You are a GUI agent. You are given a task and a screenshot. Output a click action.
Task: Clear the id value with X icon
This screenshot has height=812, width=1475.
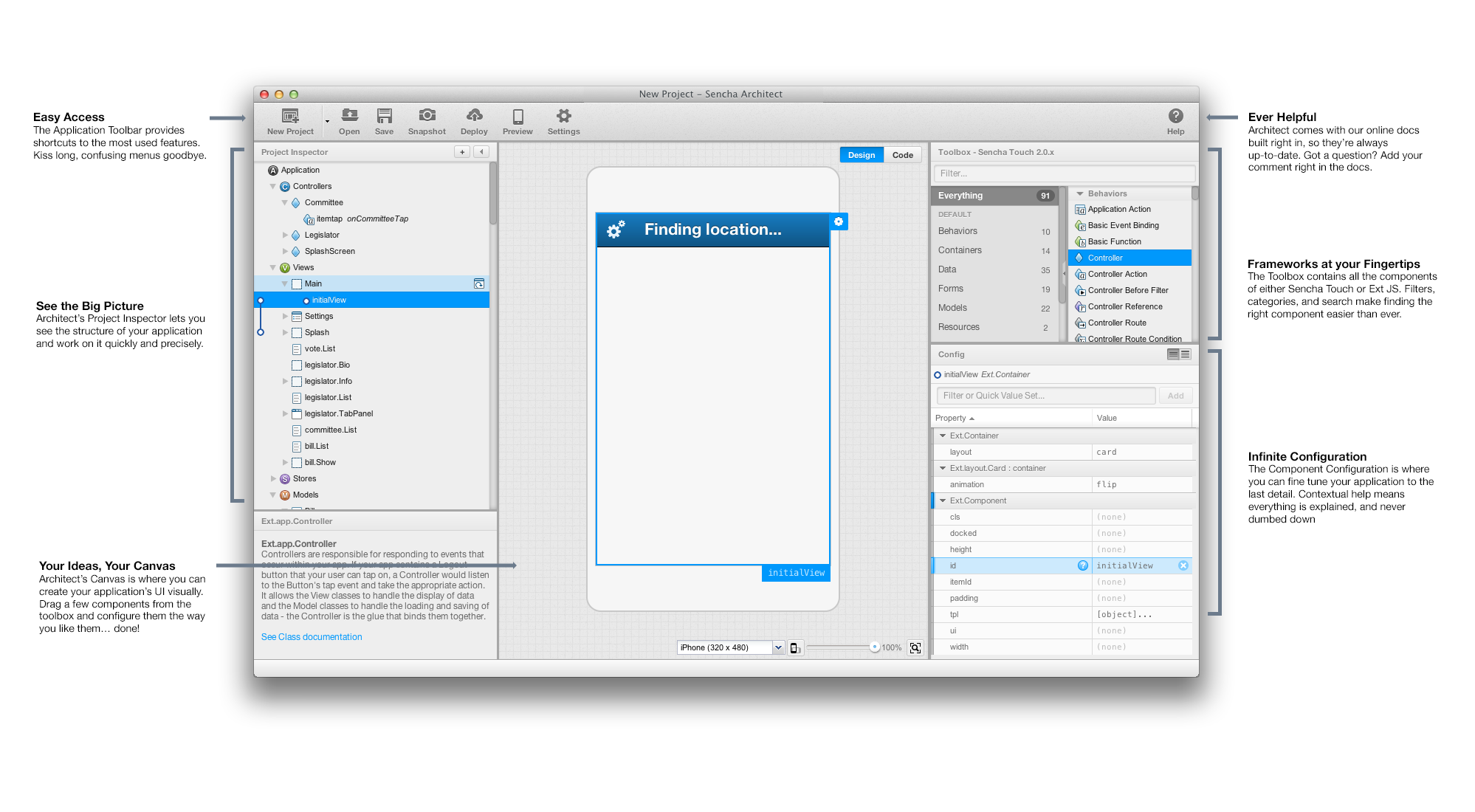pos(1183,566)
